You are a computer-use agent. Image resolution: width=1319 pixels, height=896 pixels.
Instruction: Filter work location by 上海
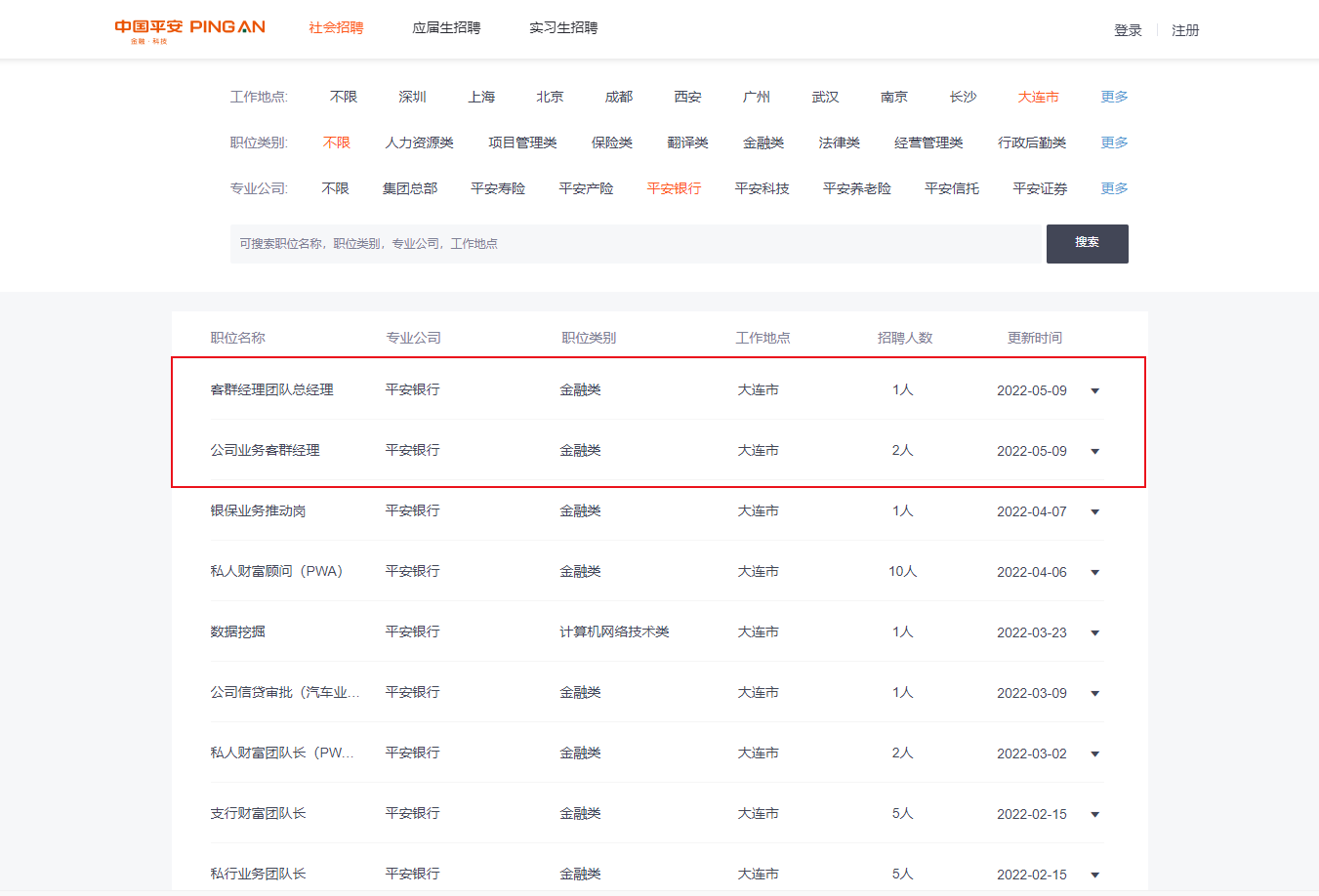pos(481,97)
